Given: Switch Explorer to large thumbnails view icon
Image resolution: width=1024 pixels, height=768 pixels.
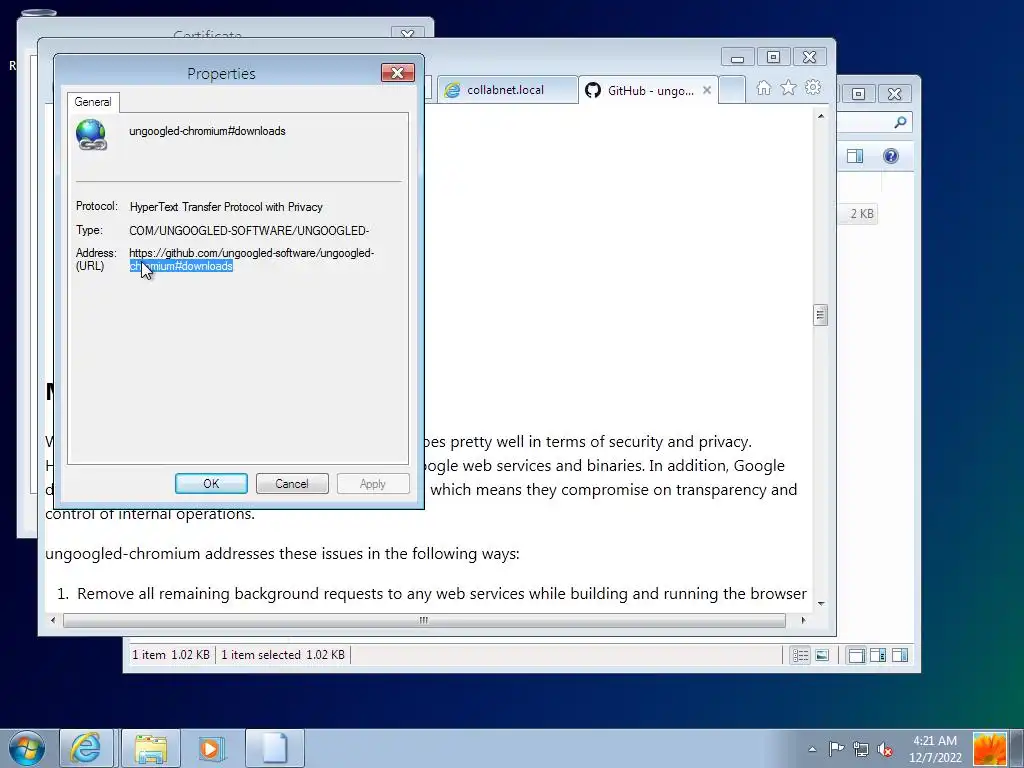Looking at the screenshot, I should [x=822, y=655].
